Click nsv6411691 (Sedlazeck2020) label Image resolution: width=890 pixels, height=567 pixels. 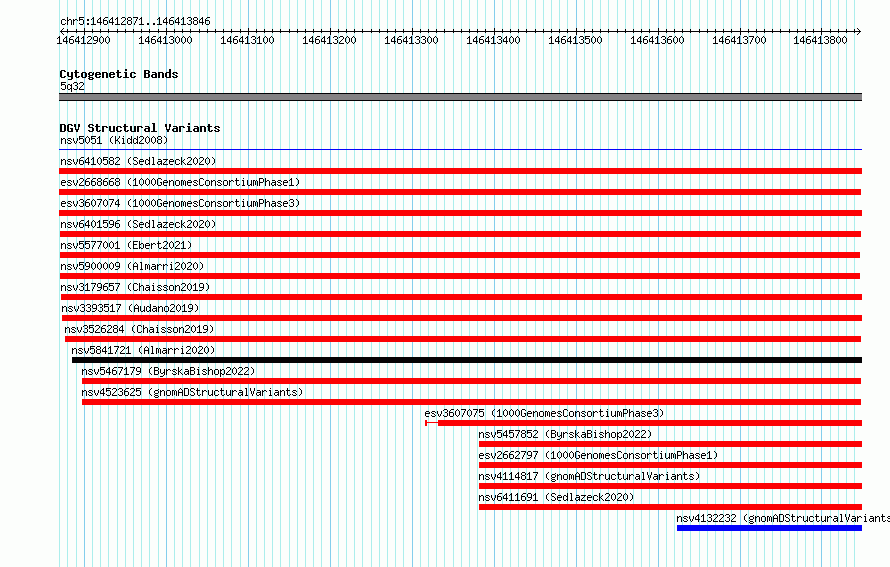coord(556,497)
